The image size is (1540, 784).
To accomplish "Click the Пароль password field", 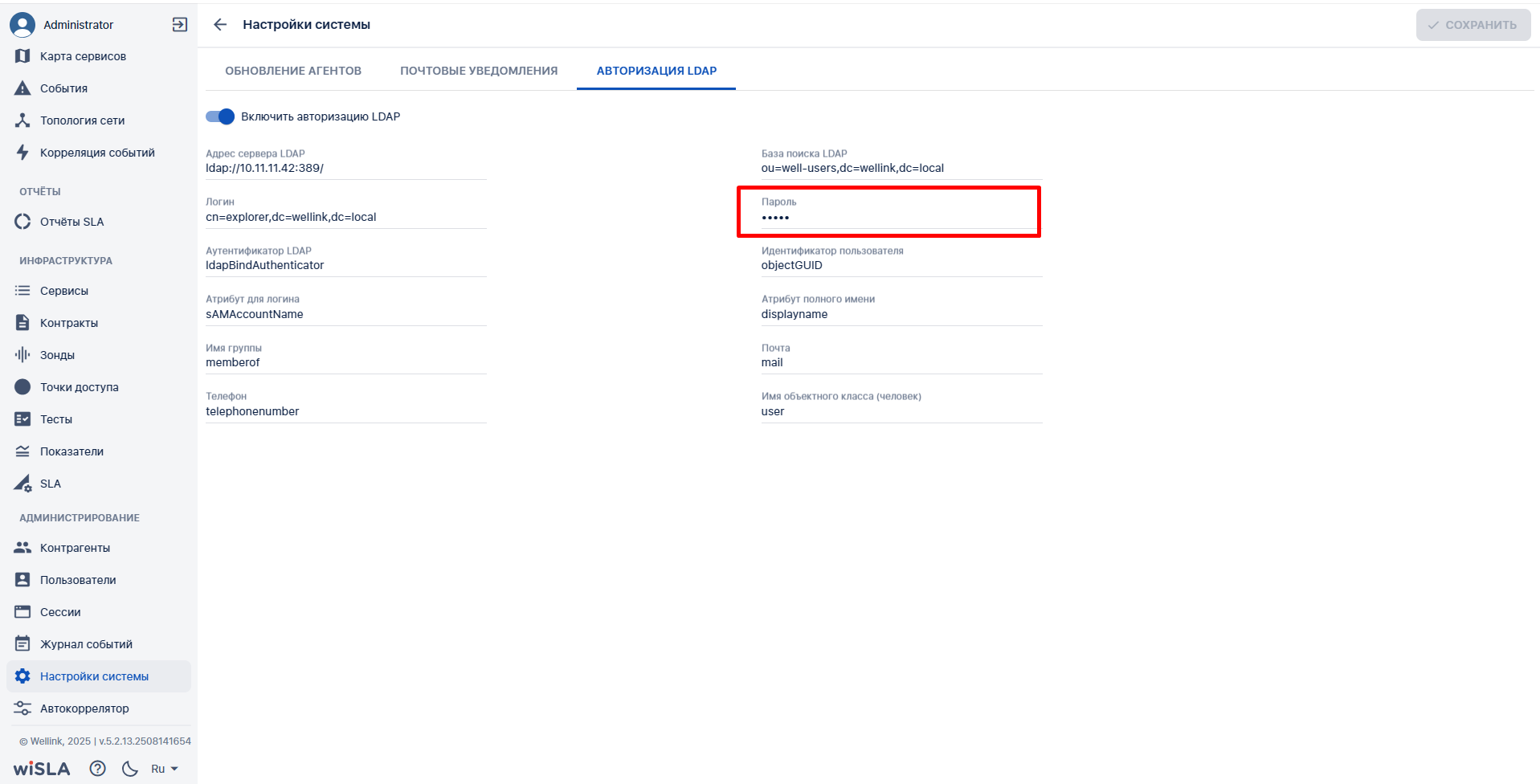I will [x=888, y=217].
